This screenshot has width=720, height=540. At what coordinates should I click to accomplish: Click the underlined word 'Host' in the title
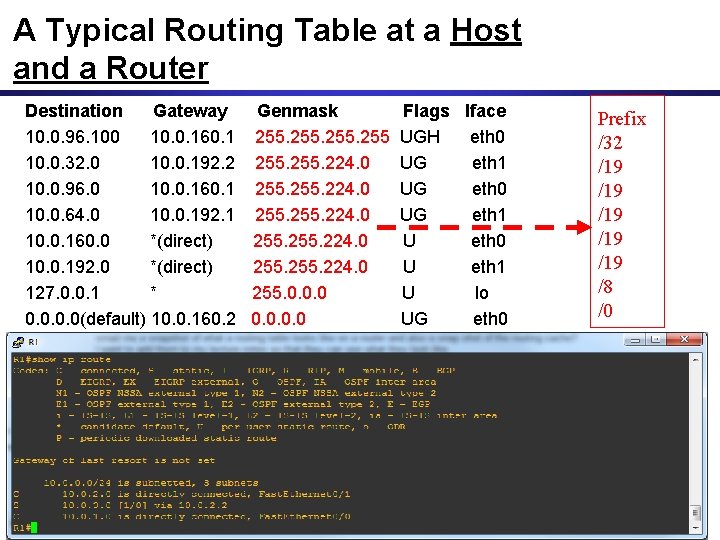click(486, 31)
